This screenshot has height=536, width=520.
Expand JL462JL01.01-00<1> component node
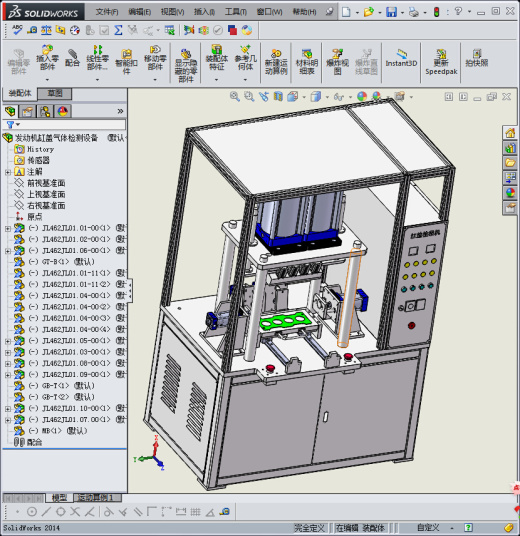coord(8,228)
